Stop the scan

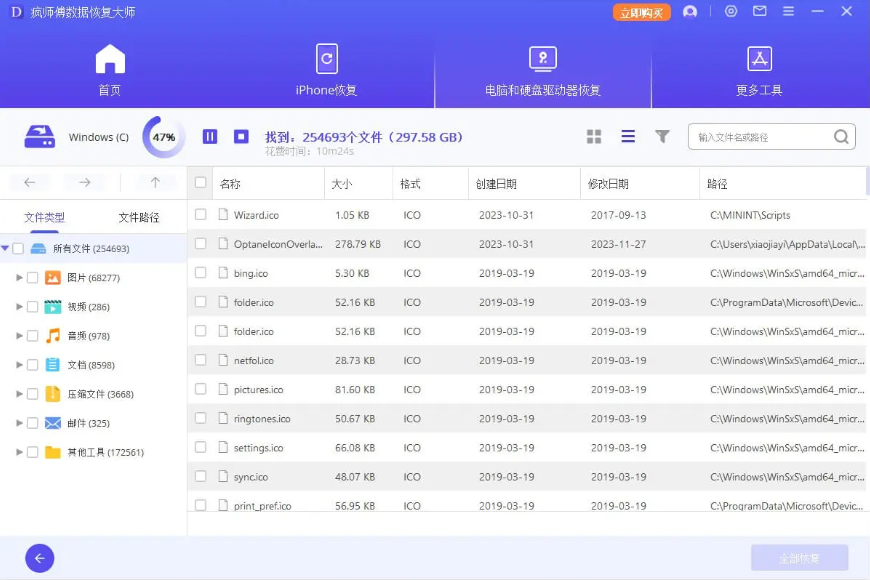241,137
